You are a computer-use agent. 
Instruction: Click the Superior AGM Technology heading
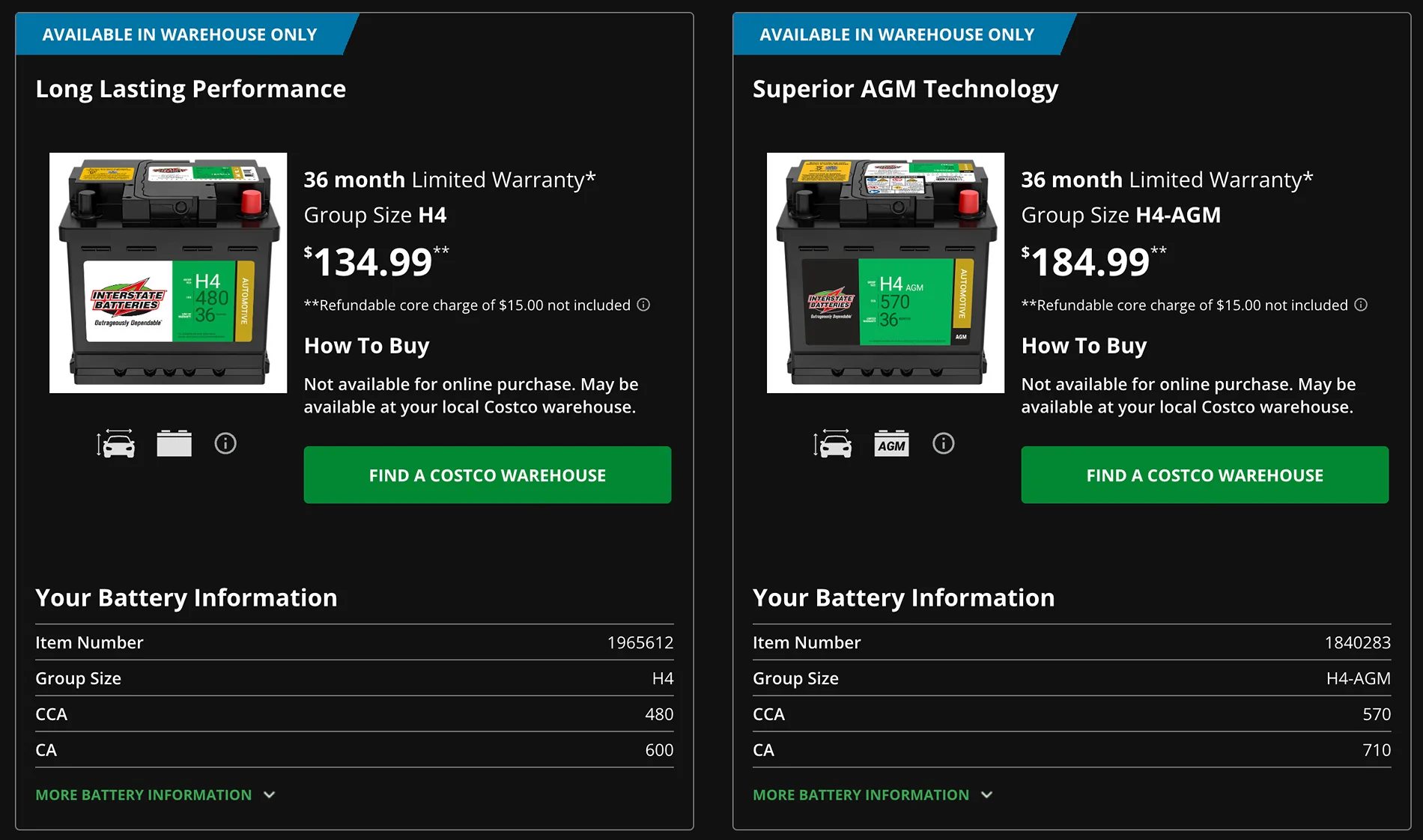point(905,89)
